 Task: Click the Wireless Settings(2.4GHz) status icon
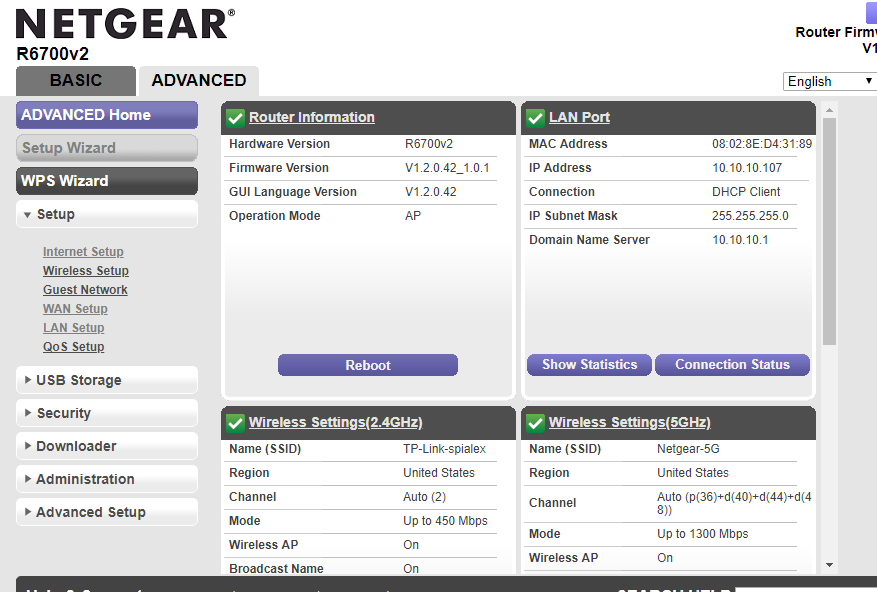[234, 422]
